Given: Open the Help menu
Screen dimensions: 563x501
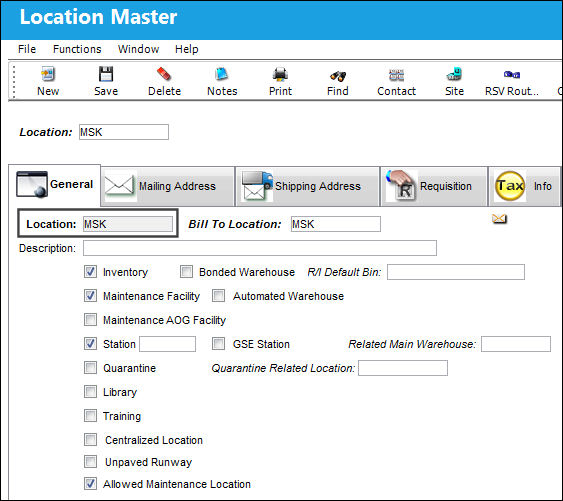Looking at the screenshot, I should pyautogui.click(x=187, y=49).
